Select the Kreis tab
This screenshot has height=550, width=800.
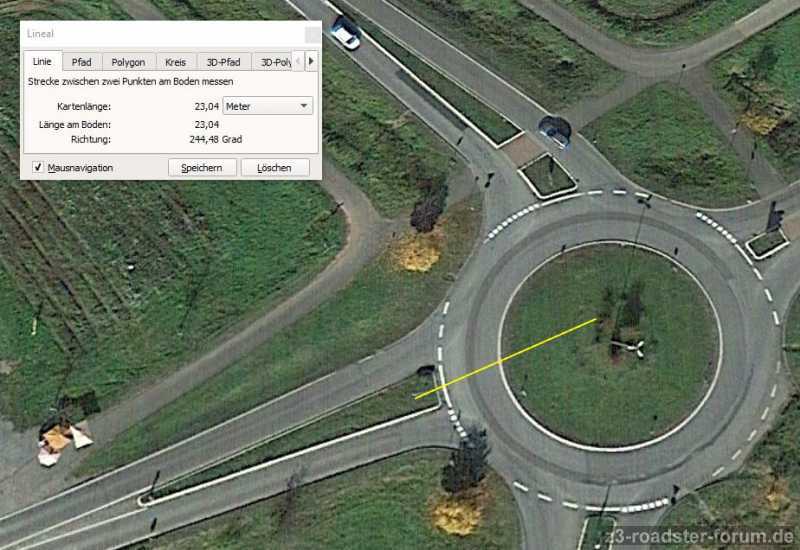(176, 62)
